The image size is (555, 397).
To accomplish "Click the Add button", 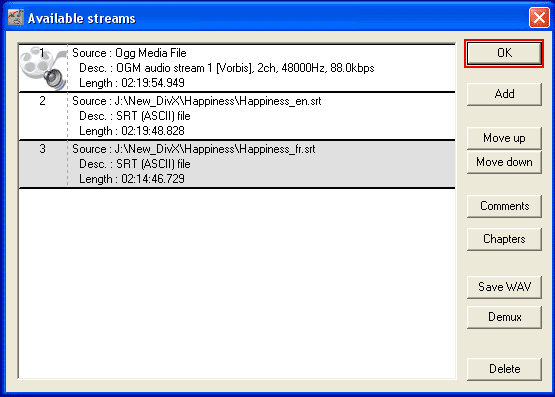I will coord(504,94).
